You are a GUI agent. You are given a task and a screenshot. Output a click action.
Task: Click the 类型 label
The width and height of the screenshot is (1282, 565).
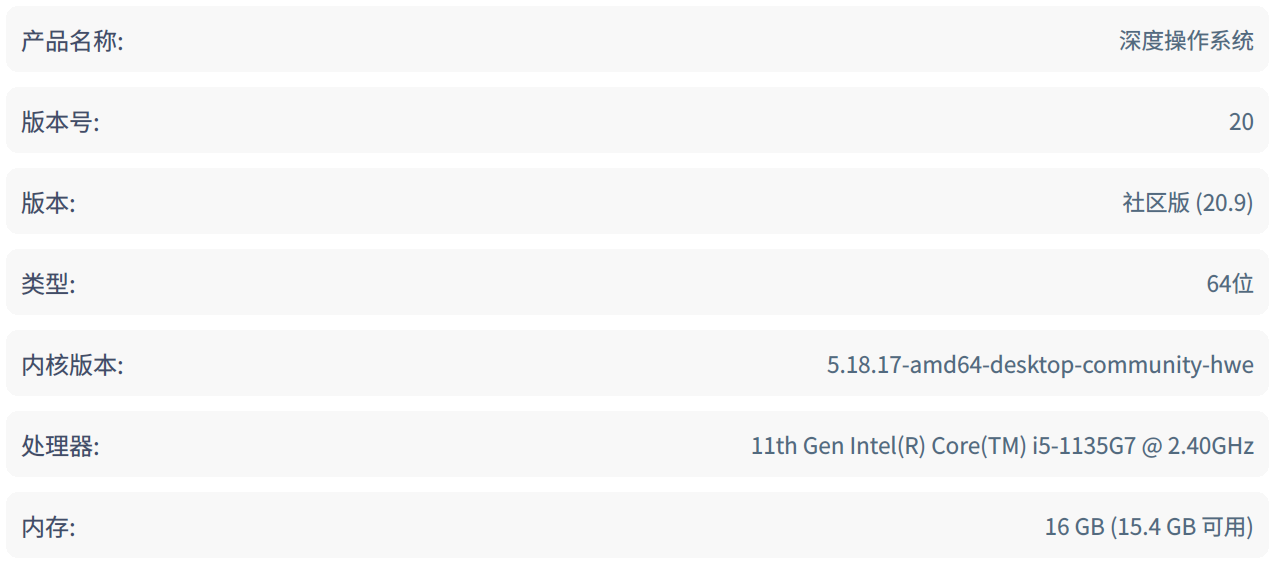(48, 284)
